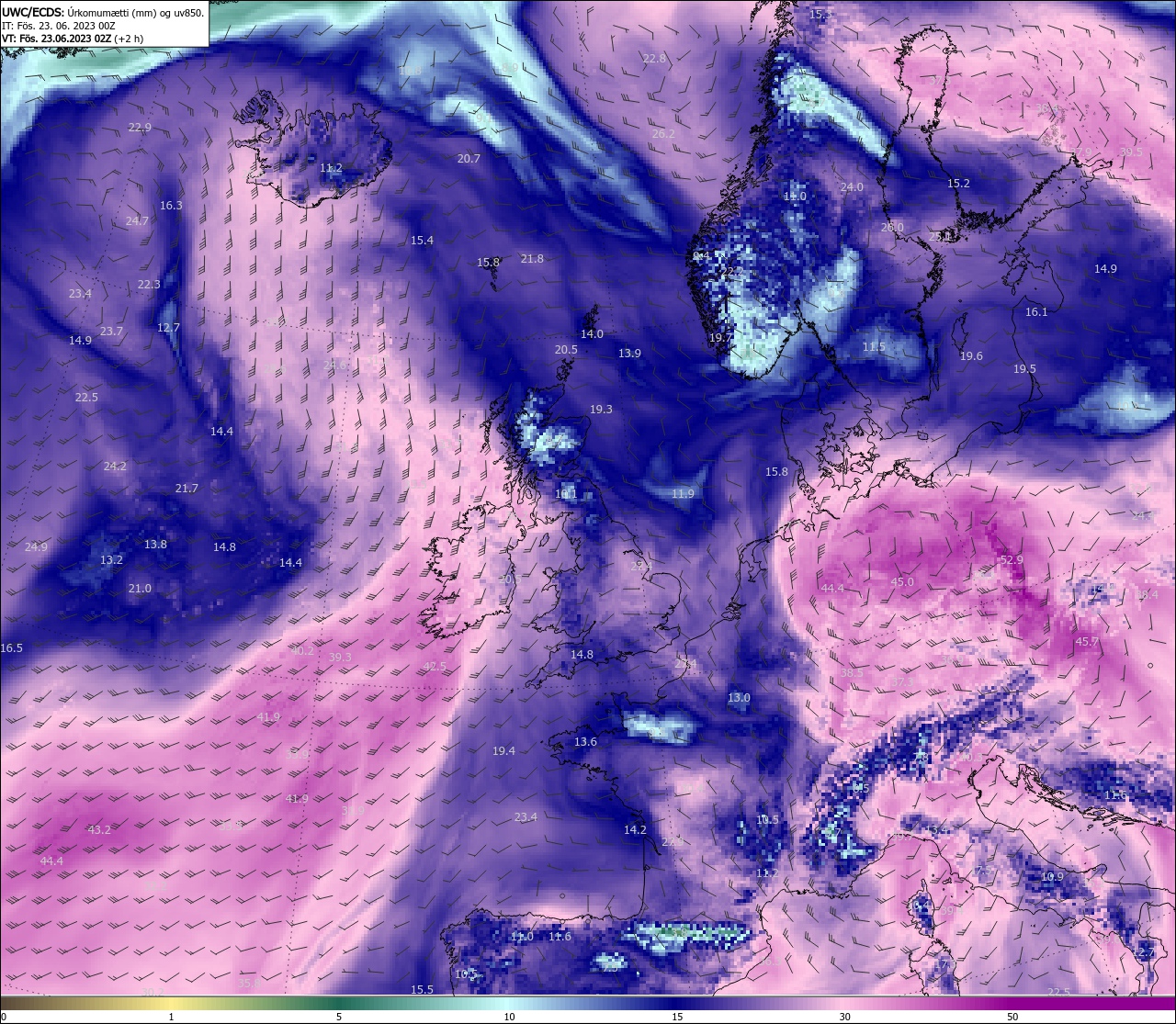This screenshot has width=1176, height=1024.
Task: Click the 22.9 value label
Action: tap(140, 128)
